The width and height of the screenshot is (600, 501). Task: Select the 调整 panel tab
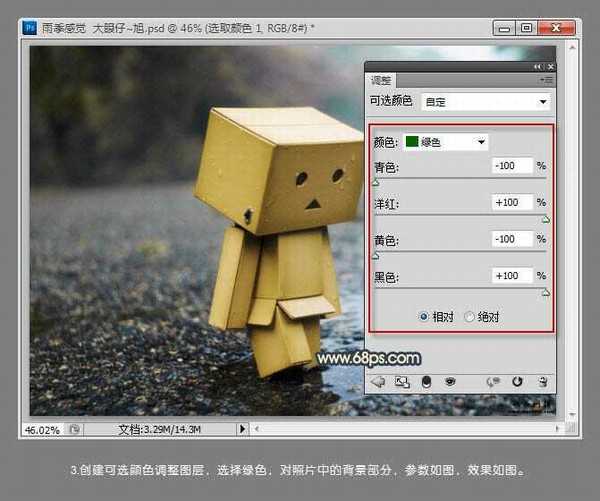pyautogui.click(x=382, y=80)
